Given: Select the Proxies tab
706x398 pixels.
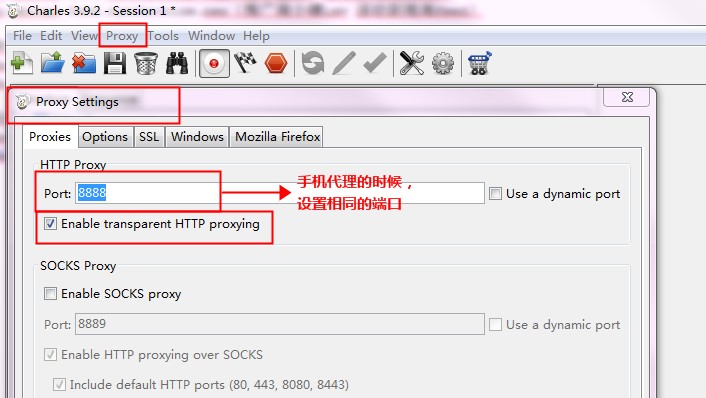Looking at the screenshot, I should pos(50,136).
